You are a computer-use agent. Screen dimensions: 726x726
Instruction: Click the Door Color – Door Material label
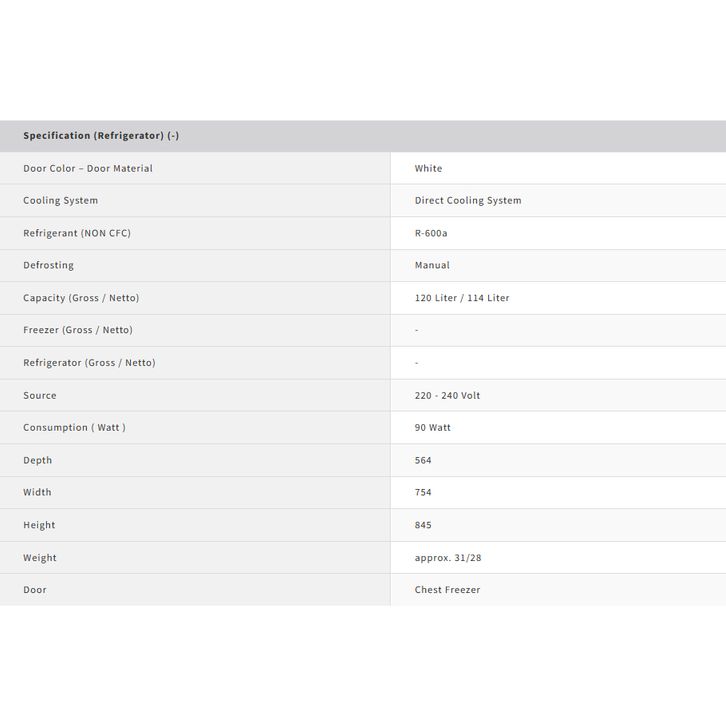(x=88, y=169)
